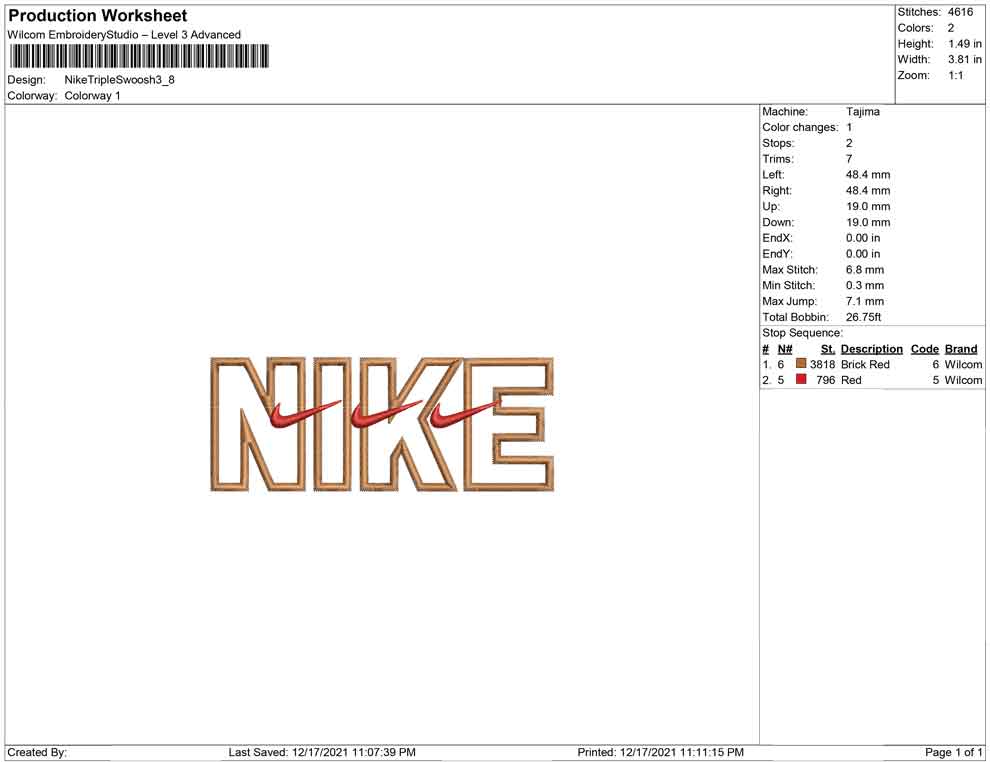
Task: Click the Red color swatch
Action: tap(801, 379)
